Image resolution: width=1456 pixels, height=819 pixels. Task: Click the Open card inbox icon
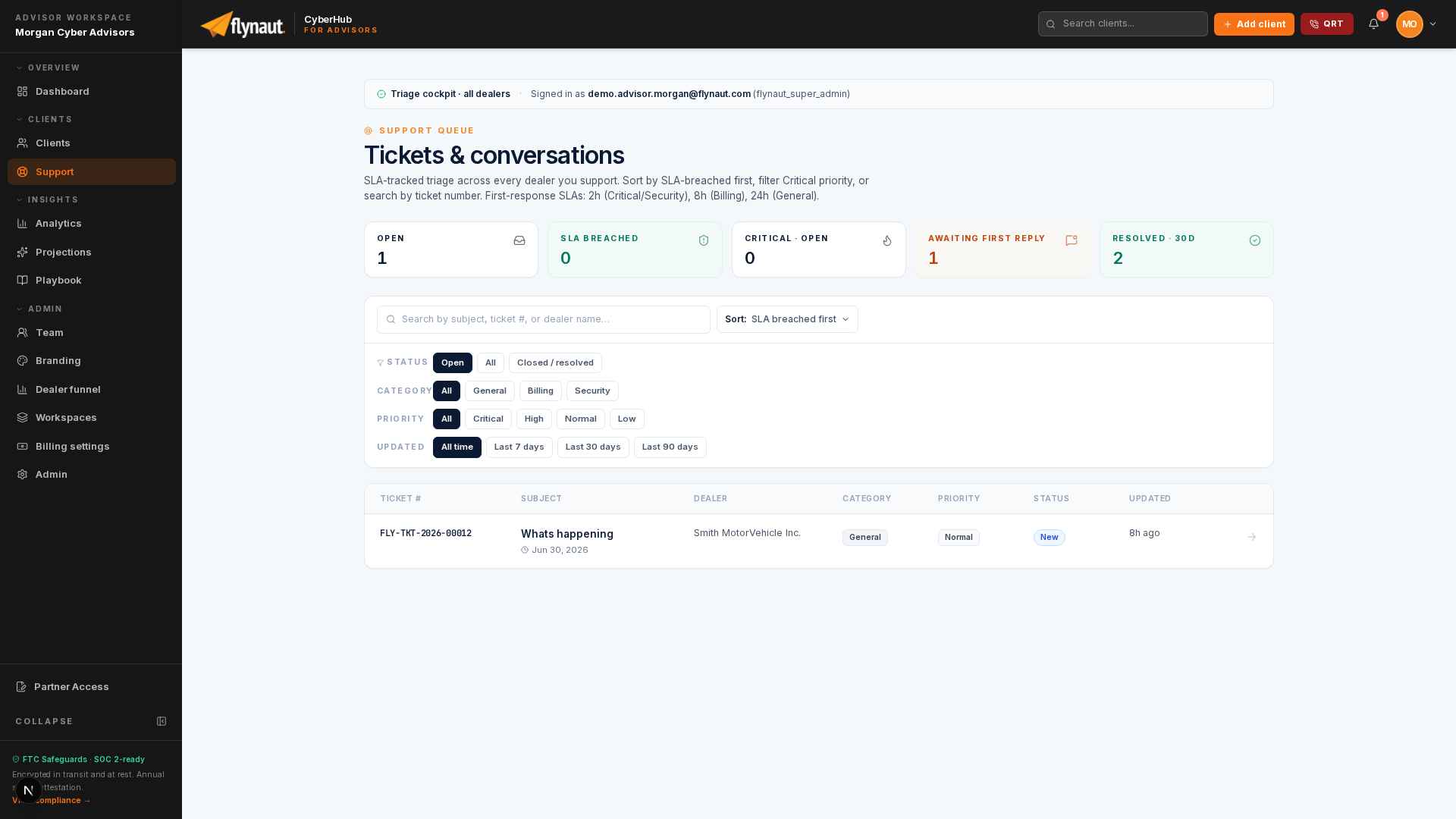coord(519,240)
